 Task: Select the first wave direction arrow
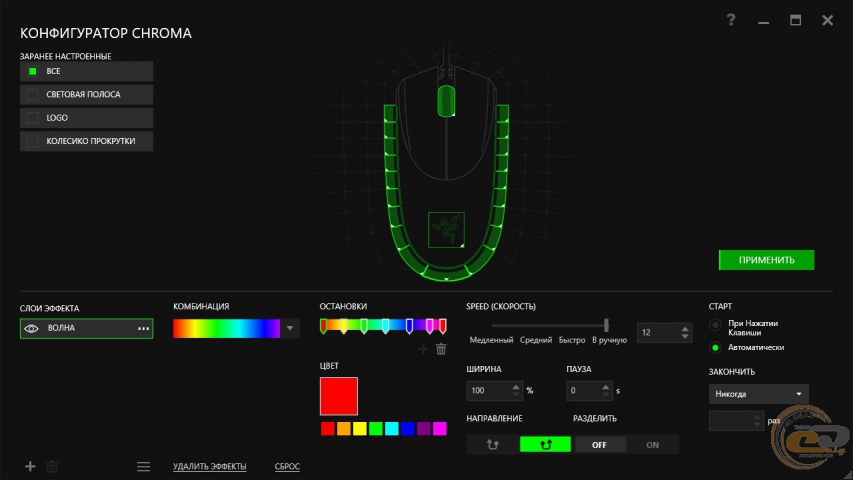click(x=492, y=445)
